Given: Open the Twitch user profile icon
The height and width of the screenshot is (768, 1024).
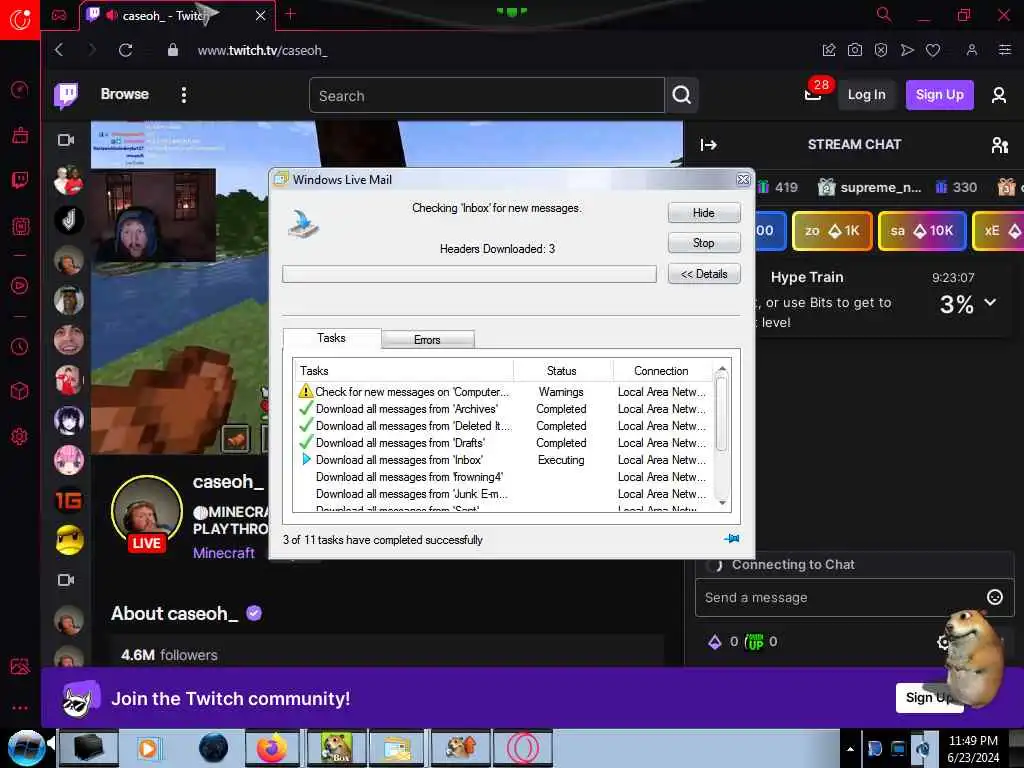Looking at the screenshot, I should (x=999, y=95).
